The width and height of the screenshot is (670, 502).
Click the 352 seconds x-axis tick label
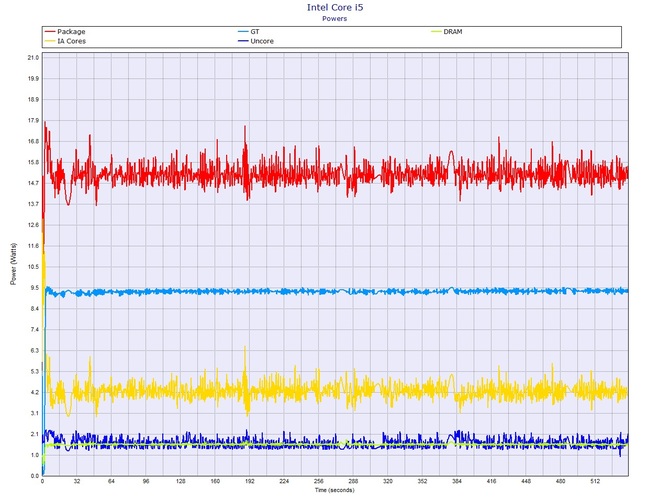pos(422,481)
